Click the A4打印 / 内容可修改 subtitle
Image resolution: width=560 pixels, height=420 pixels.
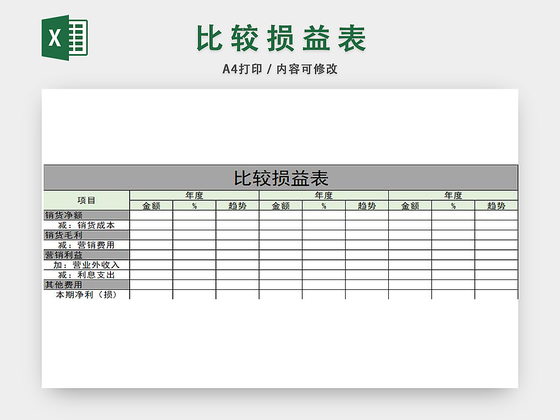point(280,69)
